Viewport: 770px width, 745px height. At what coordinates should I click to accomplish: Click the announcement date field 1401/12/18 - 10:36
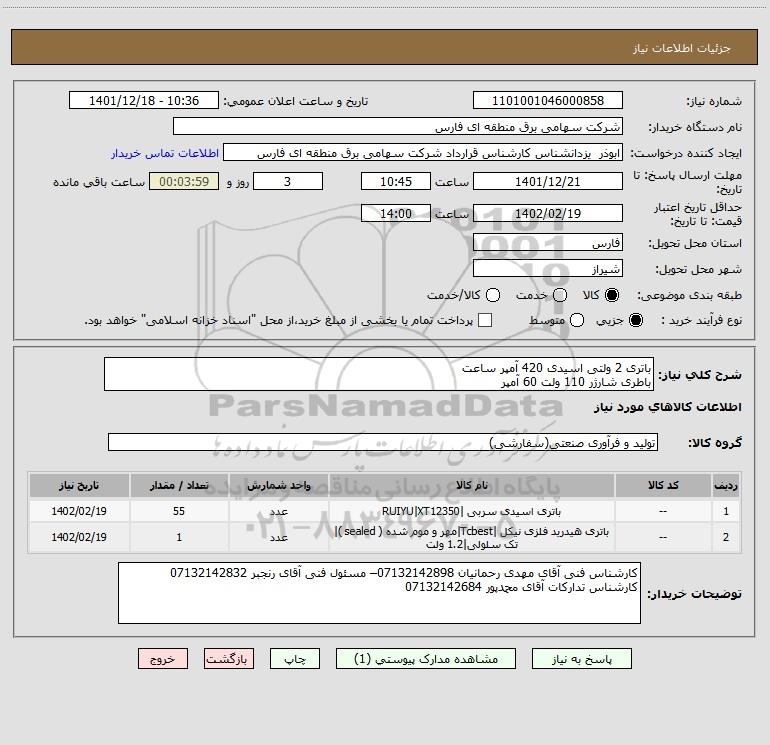point(144,101)
